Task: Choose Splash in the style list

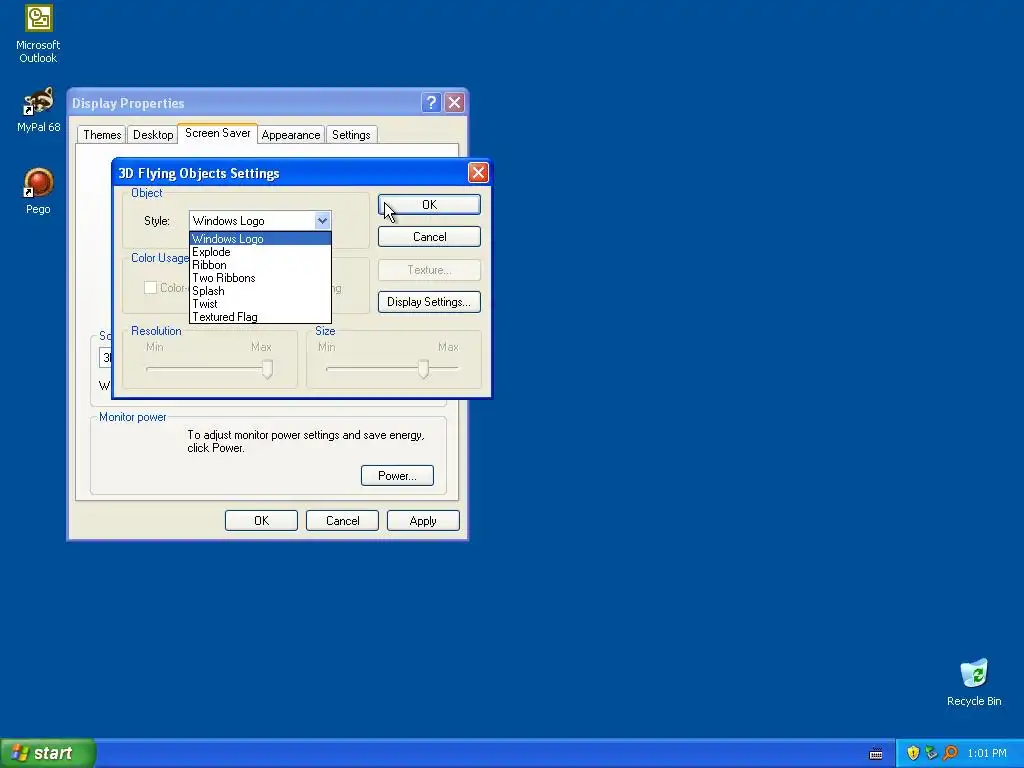Action: (x=261, y=291)
